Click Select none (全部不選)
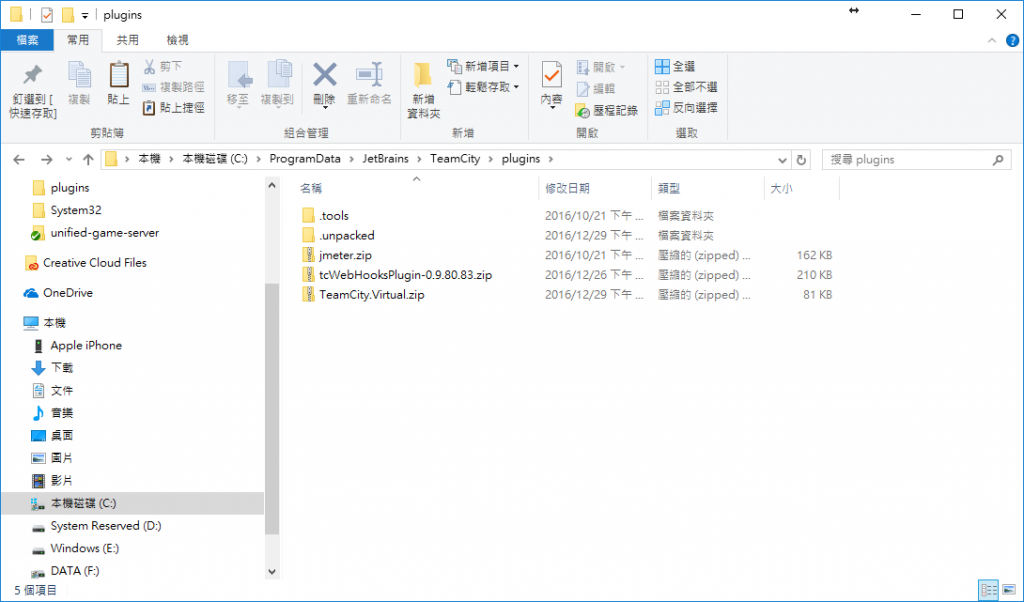The width and height of the screenshot is (1024, 602). (x=686, y=87)
